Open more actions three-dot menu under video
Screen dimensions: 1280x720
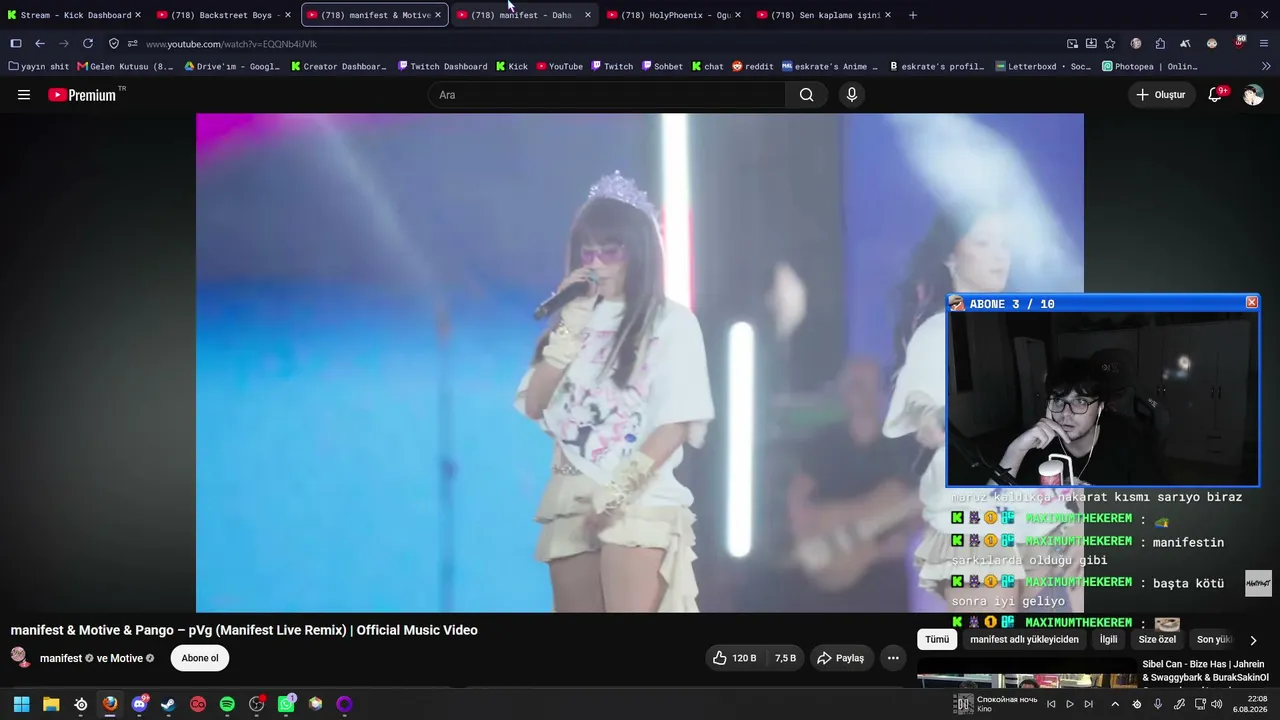point(893,658)
